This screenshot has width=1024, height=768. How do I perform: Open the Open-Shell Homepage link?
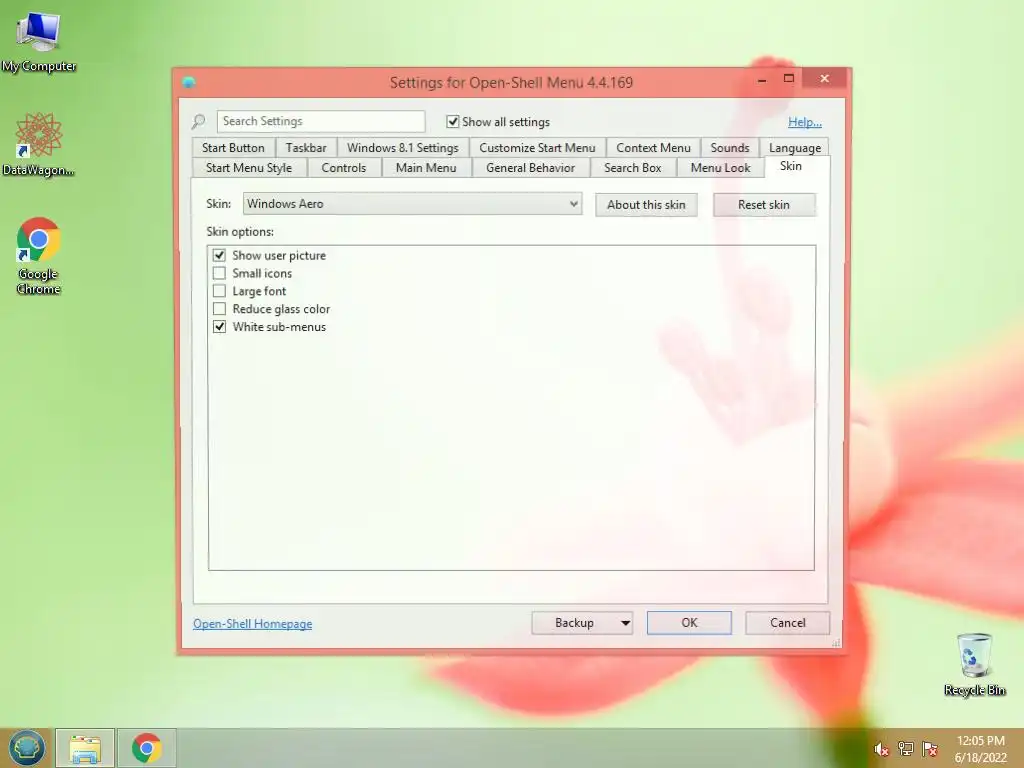point(253,624)
